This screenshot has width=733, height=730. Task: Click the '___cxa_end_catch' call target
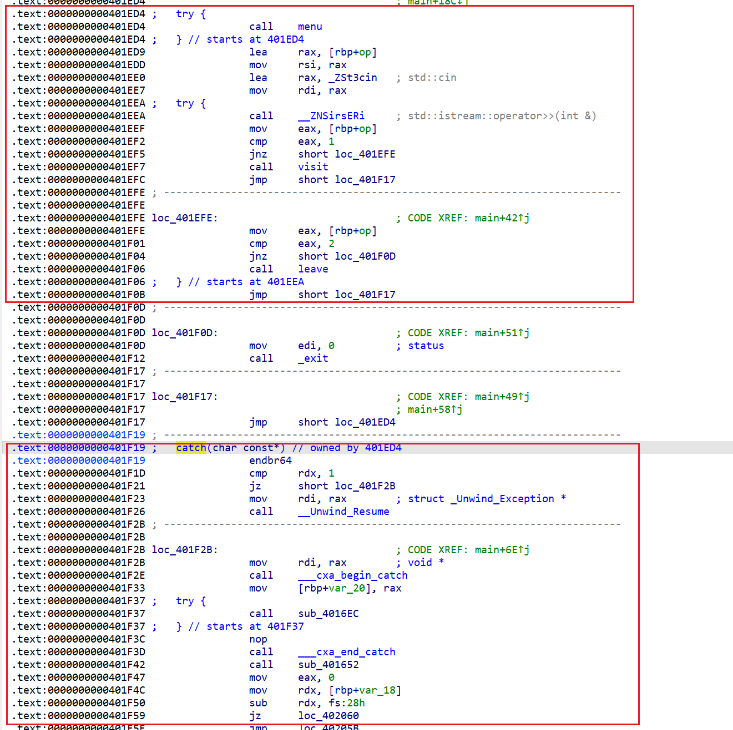347,652
